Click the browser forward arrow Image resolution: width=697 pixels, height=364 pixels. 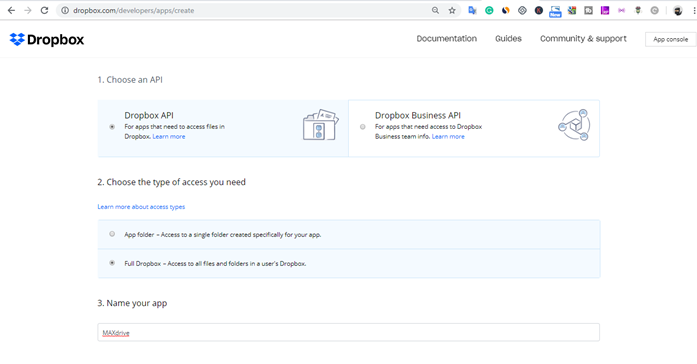point(28,10)
